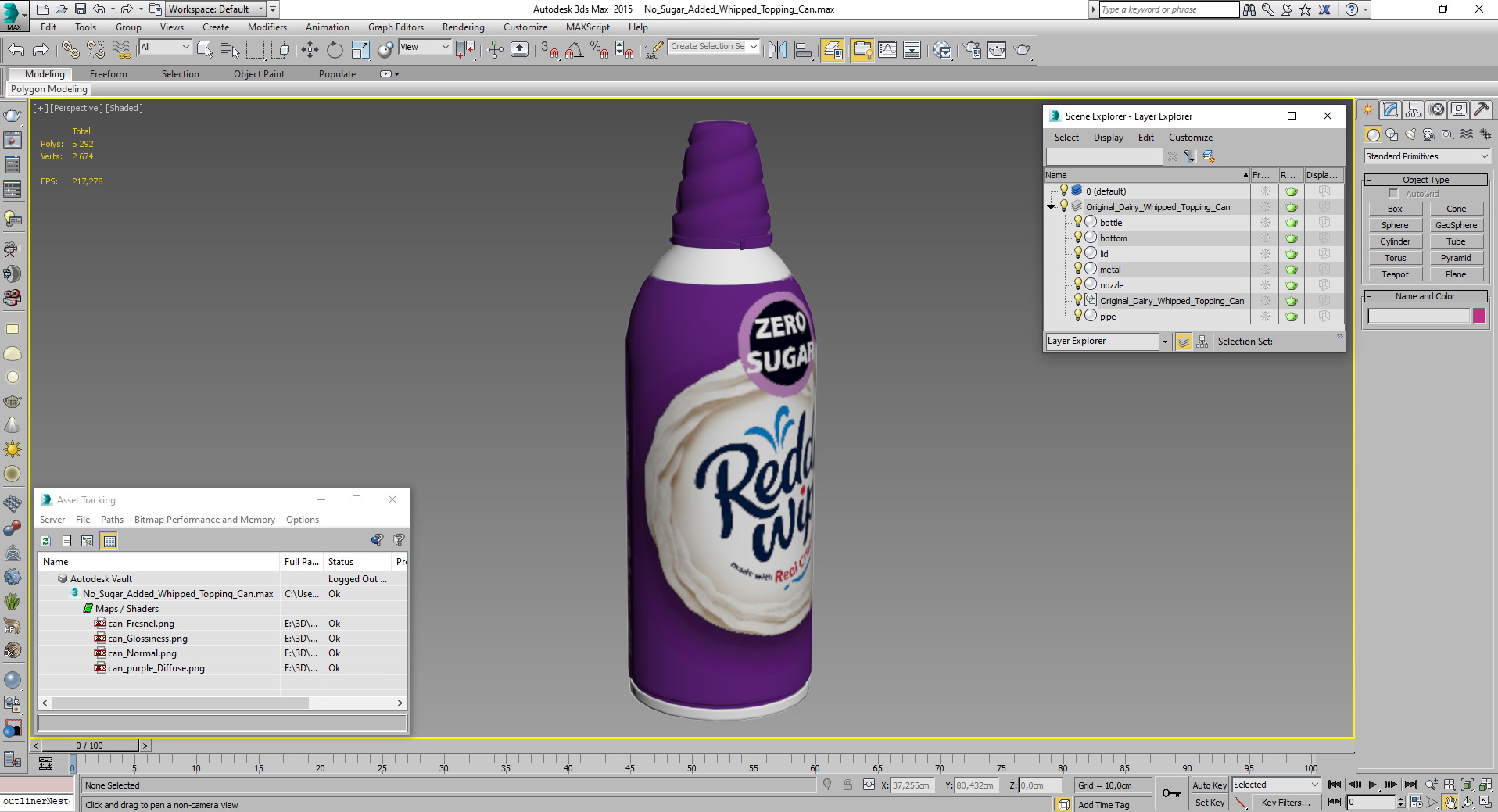The width and height of the screenshot is (1498, 812).
Task: Click the Pan View hand icon
Action: (x=1450, y=802)
